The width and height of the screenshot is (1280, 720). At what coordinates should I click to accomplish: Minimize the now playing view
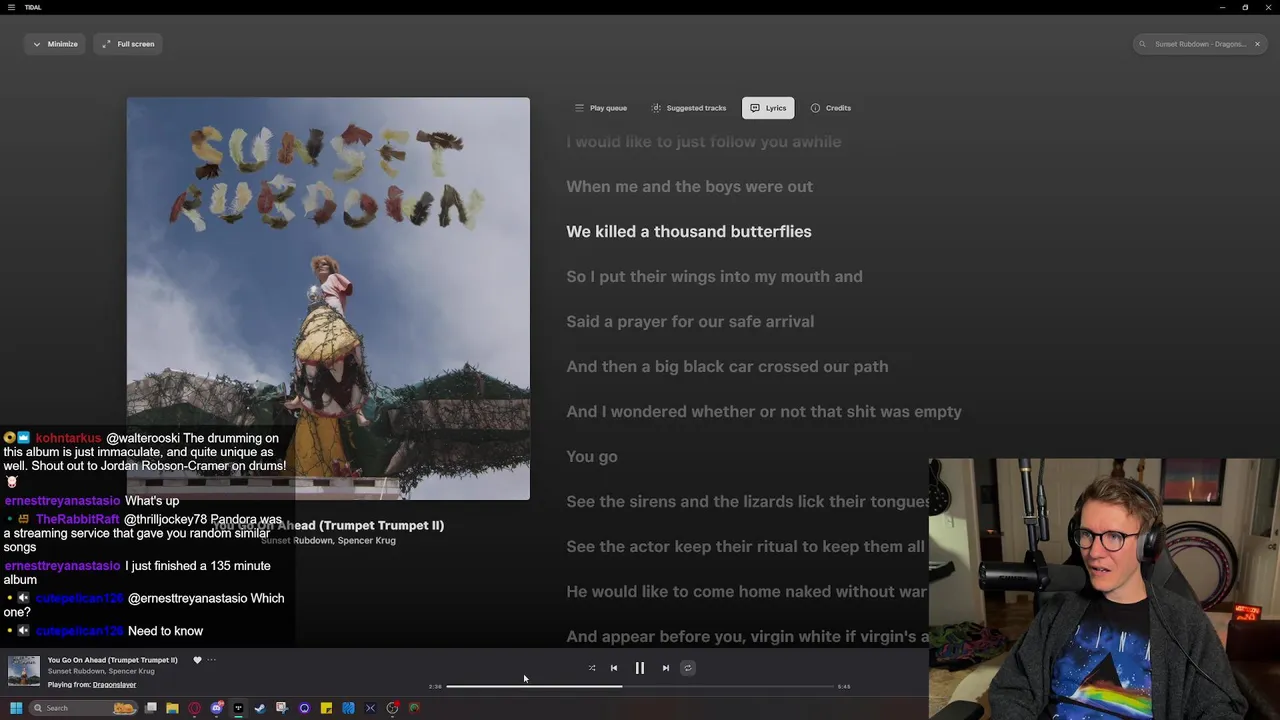point(55,44)
